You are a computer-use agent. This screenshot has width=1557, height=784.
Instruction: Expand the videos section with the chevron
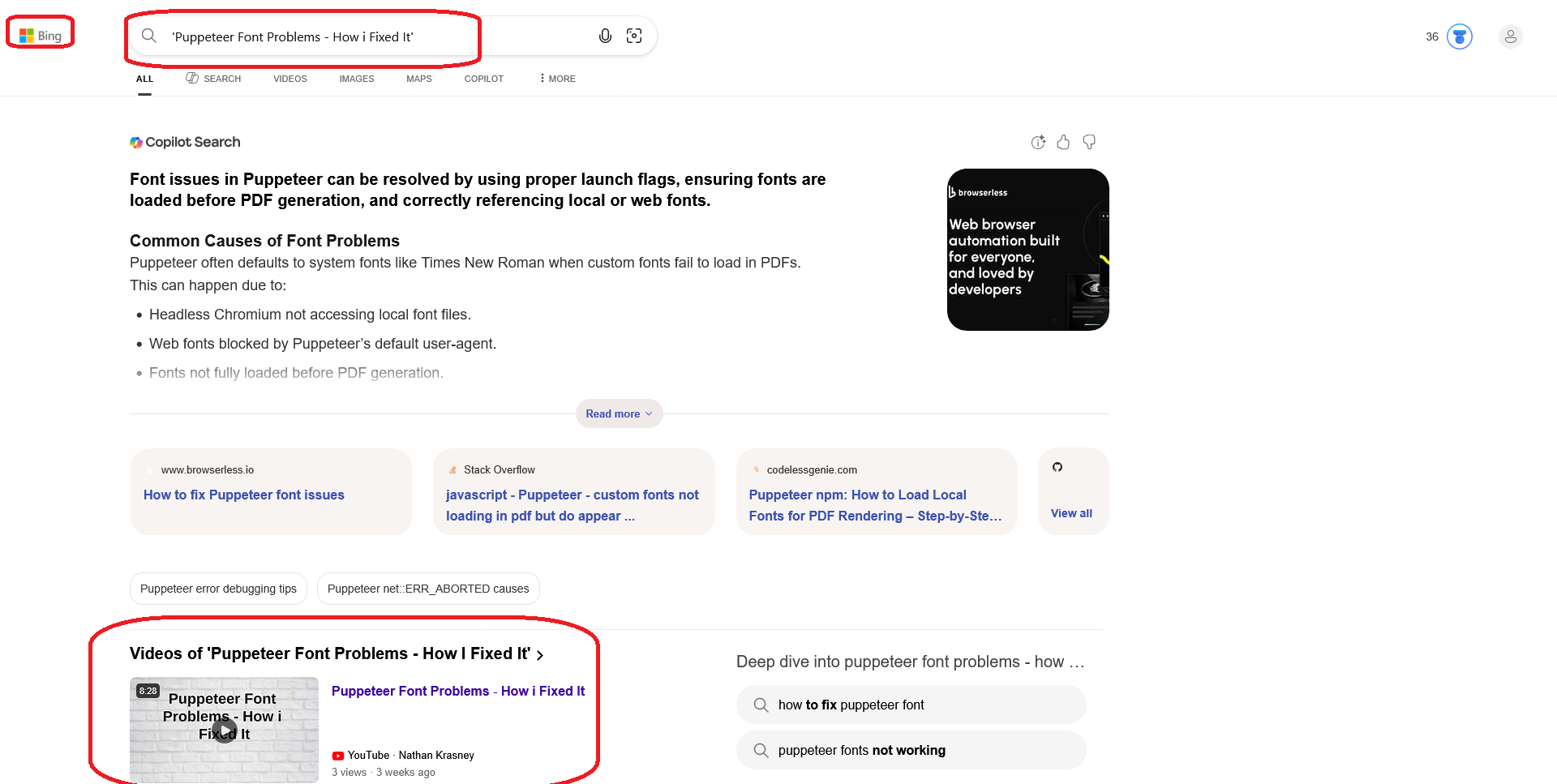point(541,653)
